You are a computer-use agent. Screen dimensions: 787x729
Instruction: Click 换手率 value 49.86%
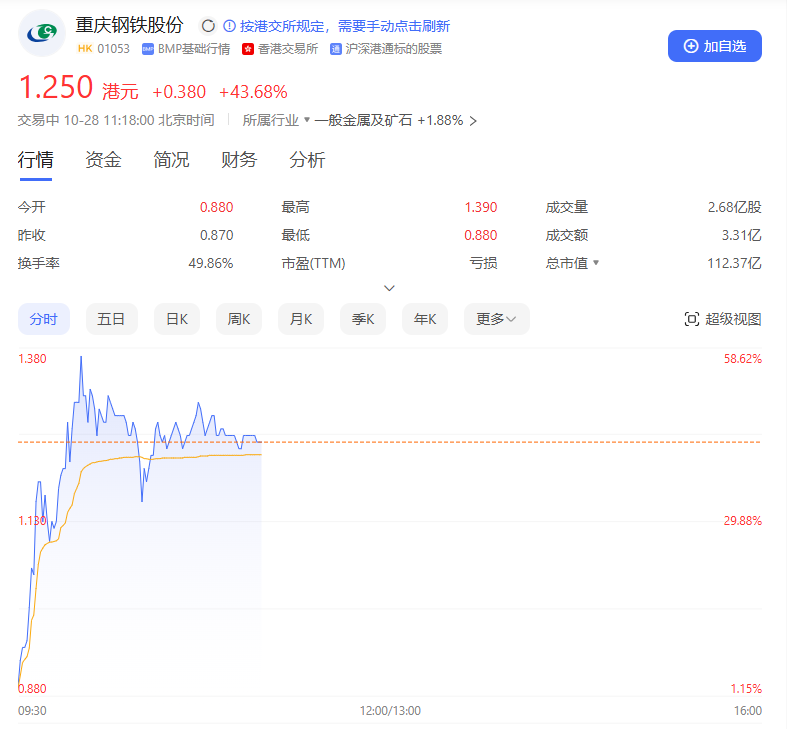click(211, 263)
